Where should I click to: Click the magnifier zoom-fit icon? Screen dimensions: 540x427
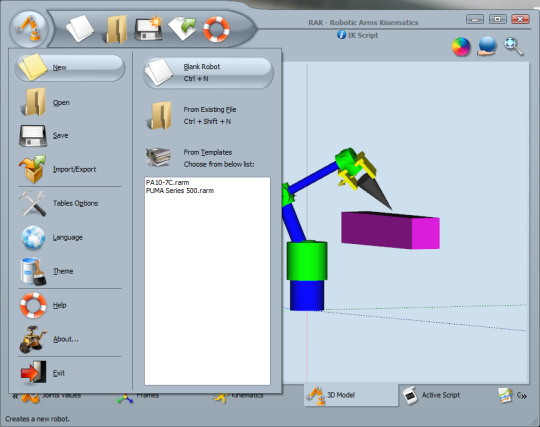(x=513, y=46)
